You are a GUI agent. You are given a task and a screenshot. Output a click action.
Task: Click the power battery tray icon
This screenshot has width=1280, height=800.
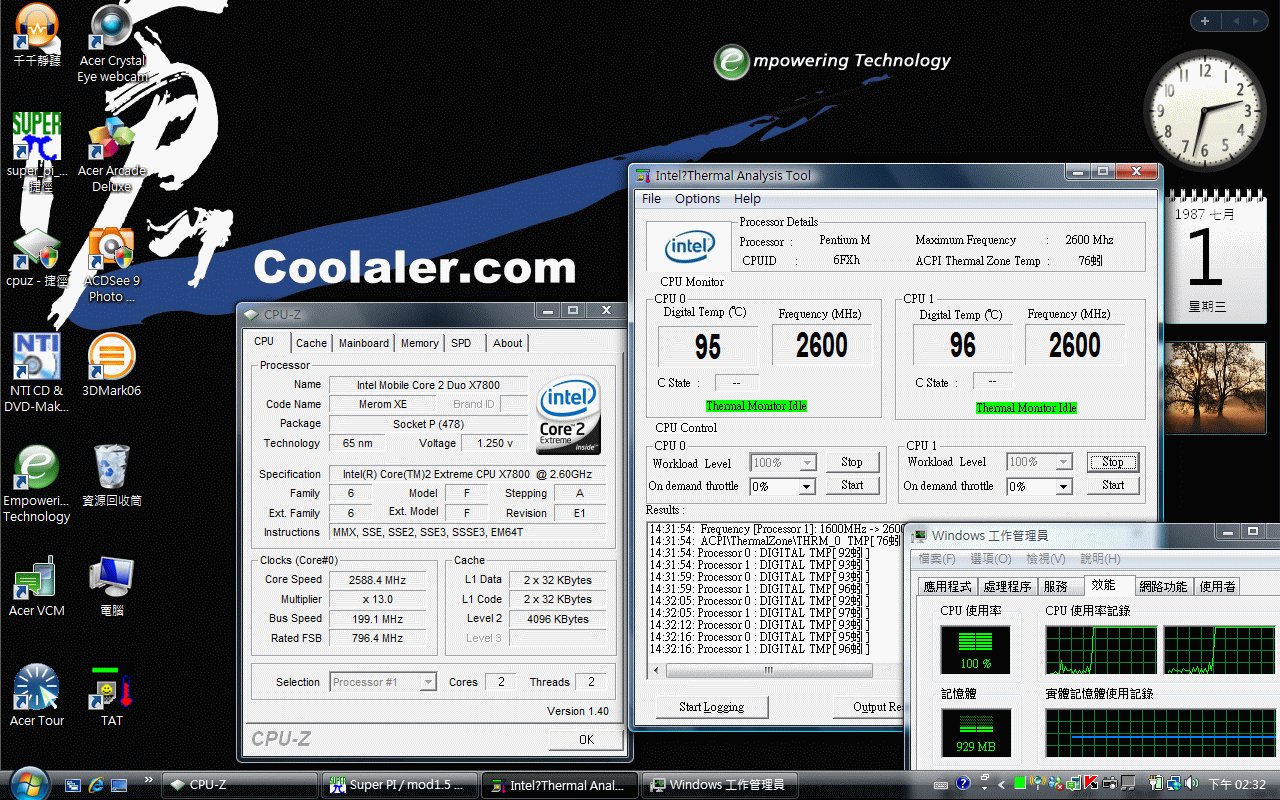[x=1156, y=784]
